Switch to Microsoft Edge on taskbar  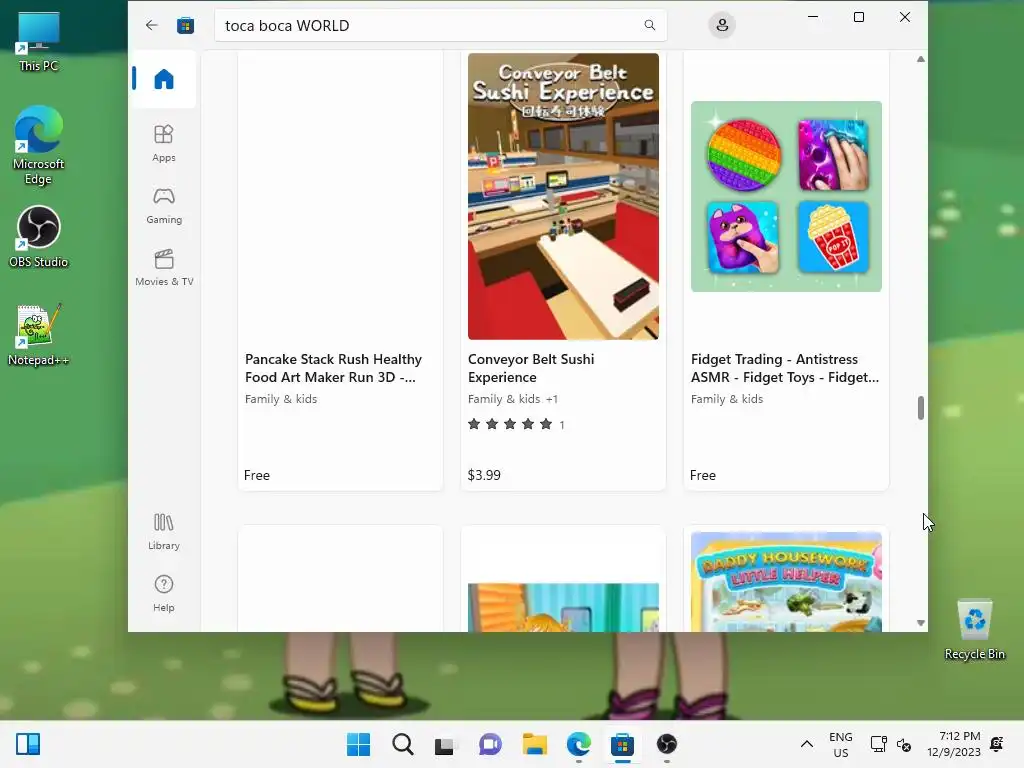point(579,744)
